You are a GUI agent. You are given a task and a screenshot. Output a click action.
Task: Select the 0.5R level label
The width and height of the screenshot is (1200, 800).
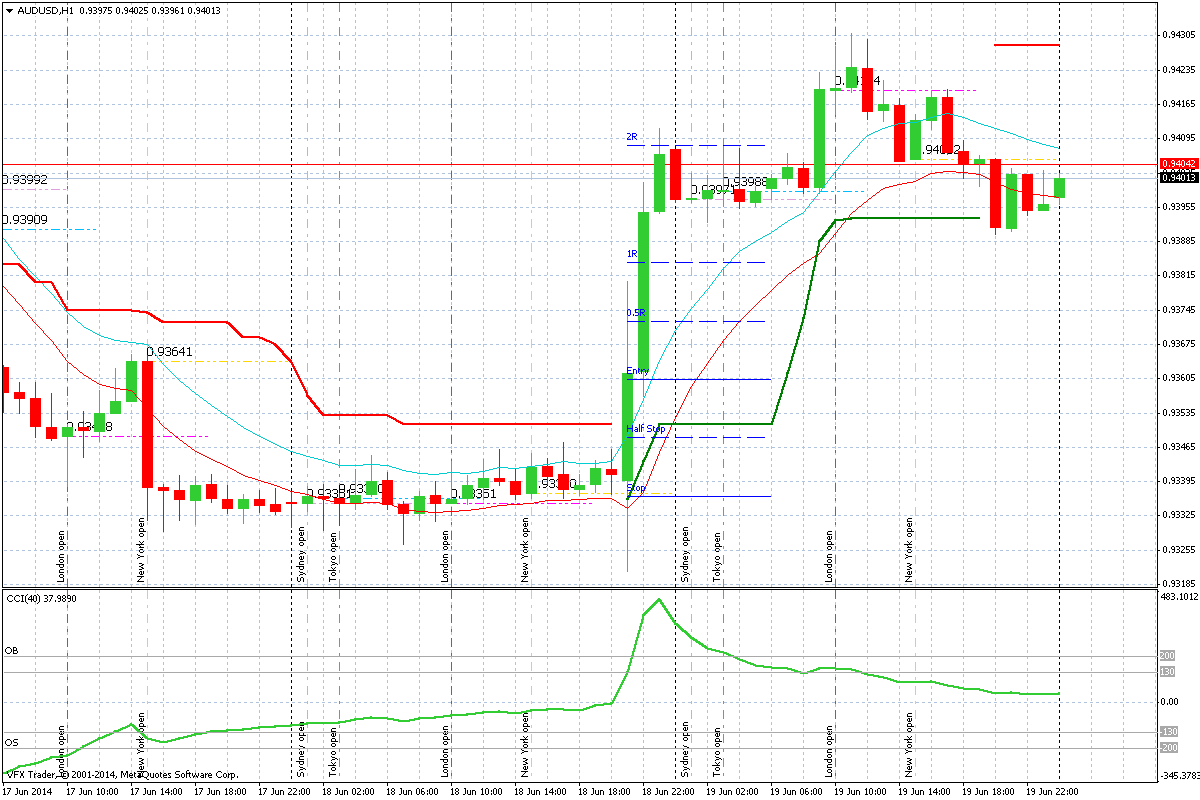[635, 313]
